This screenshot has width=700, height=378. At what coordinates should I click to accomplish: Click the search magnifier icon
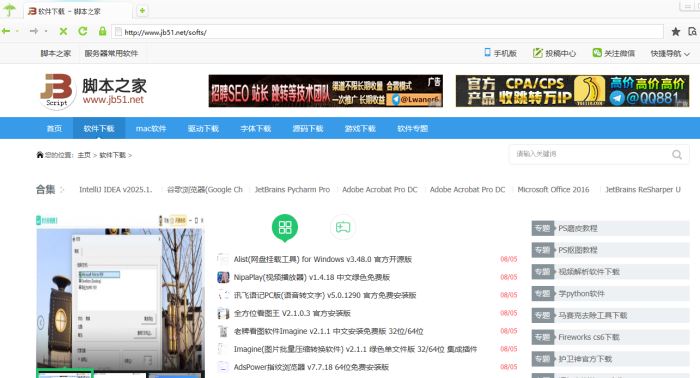click(677, 154)
